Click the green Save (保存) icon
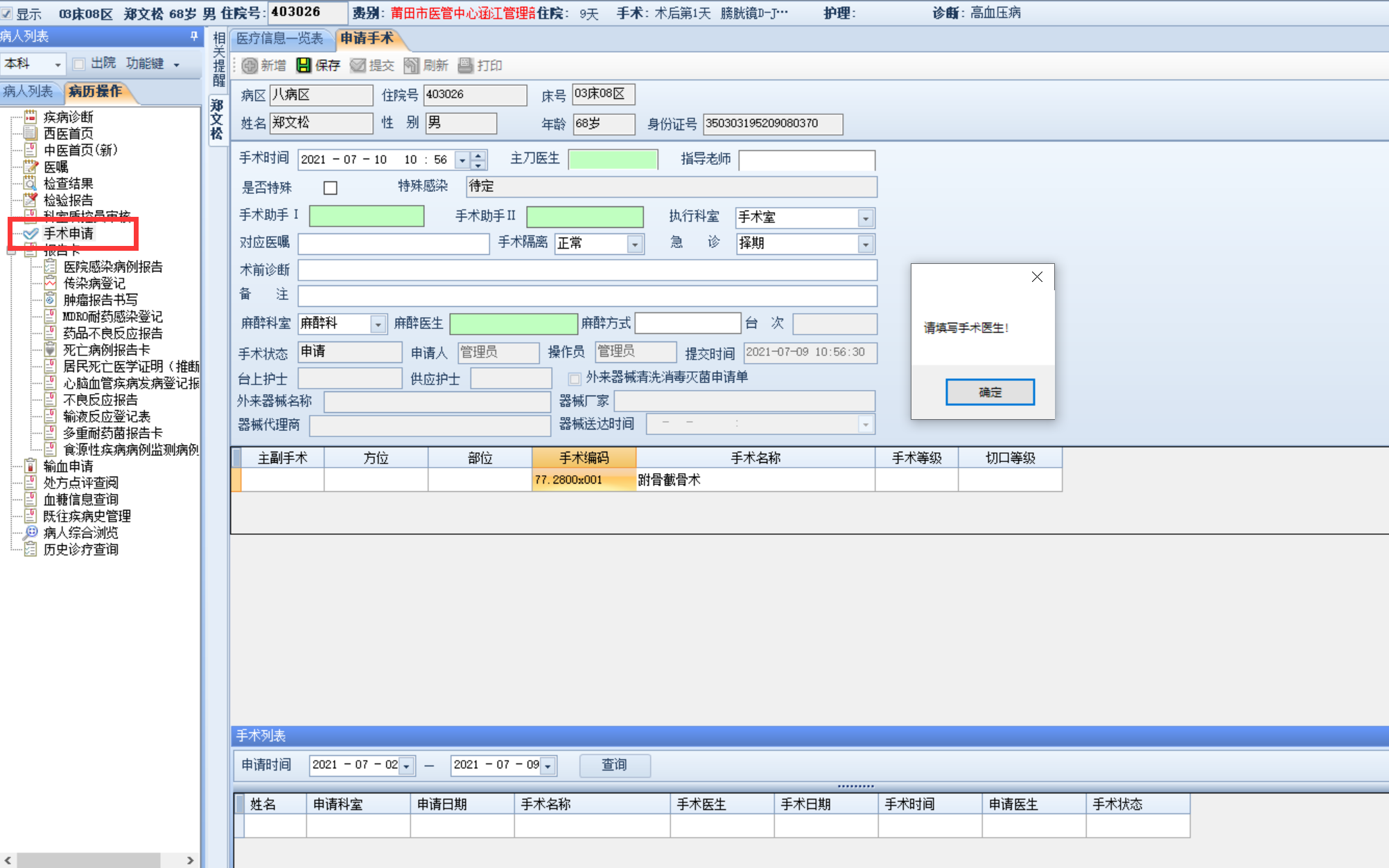This screenshot has width=1389, height=868. (304, 65)
